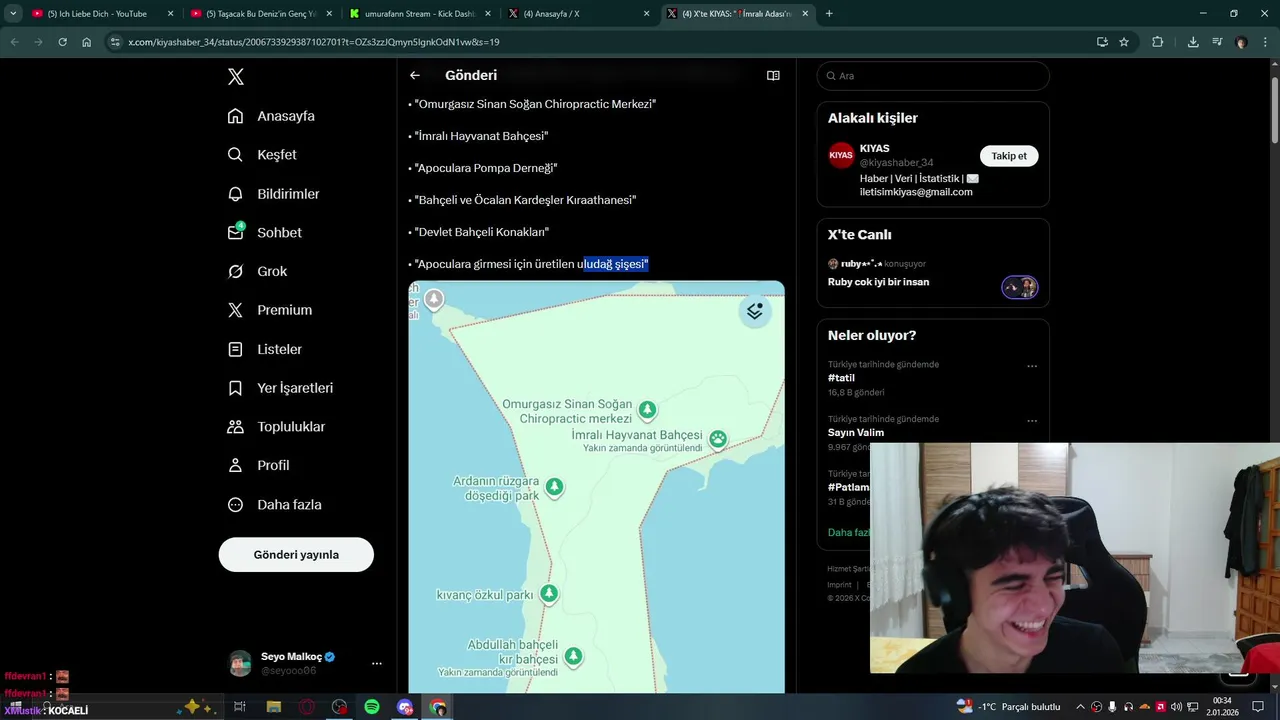1280x720 pixels.
Task: Open Bildirimler notifications
Action: click(x=273, y=194)
